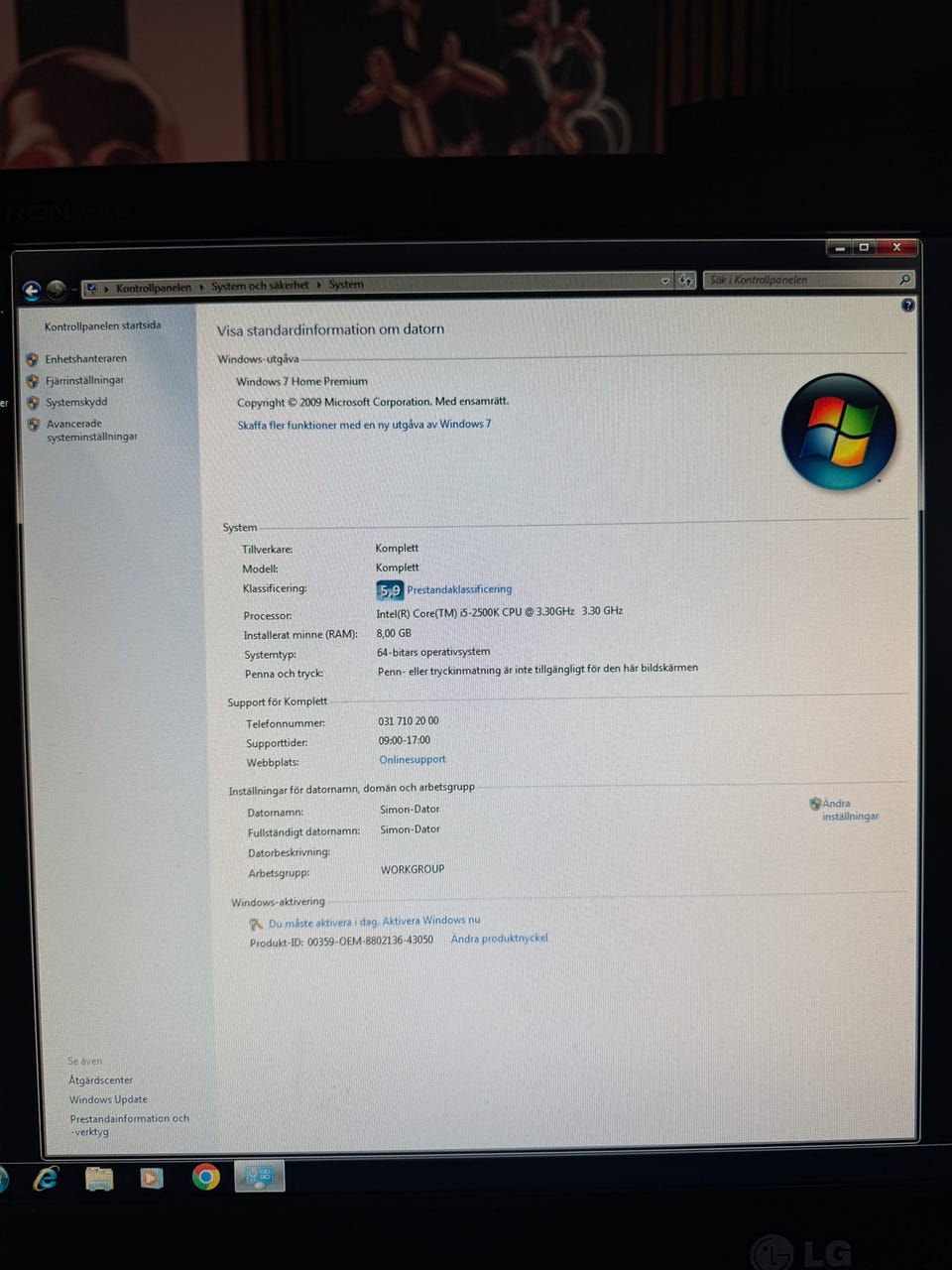The image size is (952, 1270).
Task: Click the Produkt-ID 00359-OEM-8802136-43050
Action: 341,941
